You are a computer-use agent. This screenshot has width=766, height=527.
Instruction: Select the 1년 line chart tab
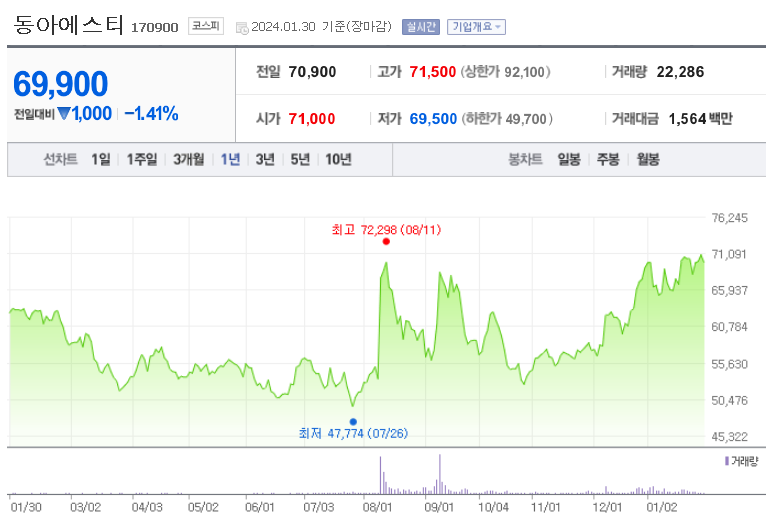(230, 159)
